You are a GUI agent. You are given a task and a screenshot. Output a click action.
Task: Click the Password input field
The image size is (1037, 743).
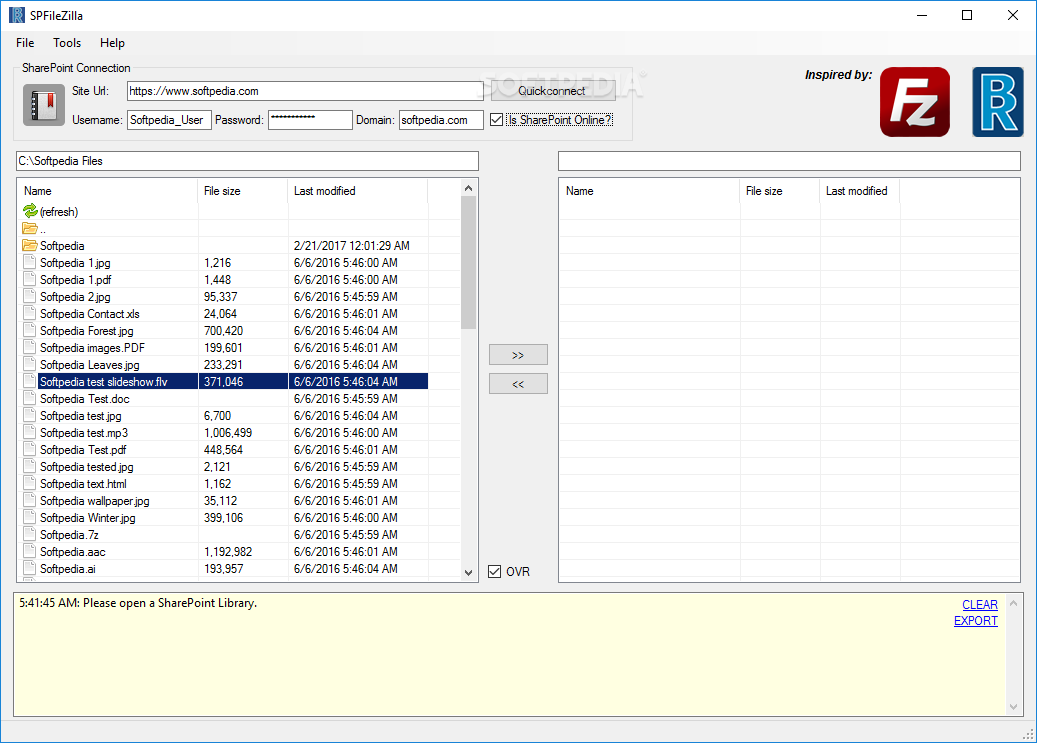coord(310,120)
